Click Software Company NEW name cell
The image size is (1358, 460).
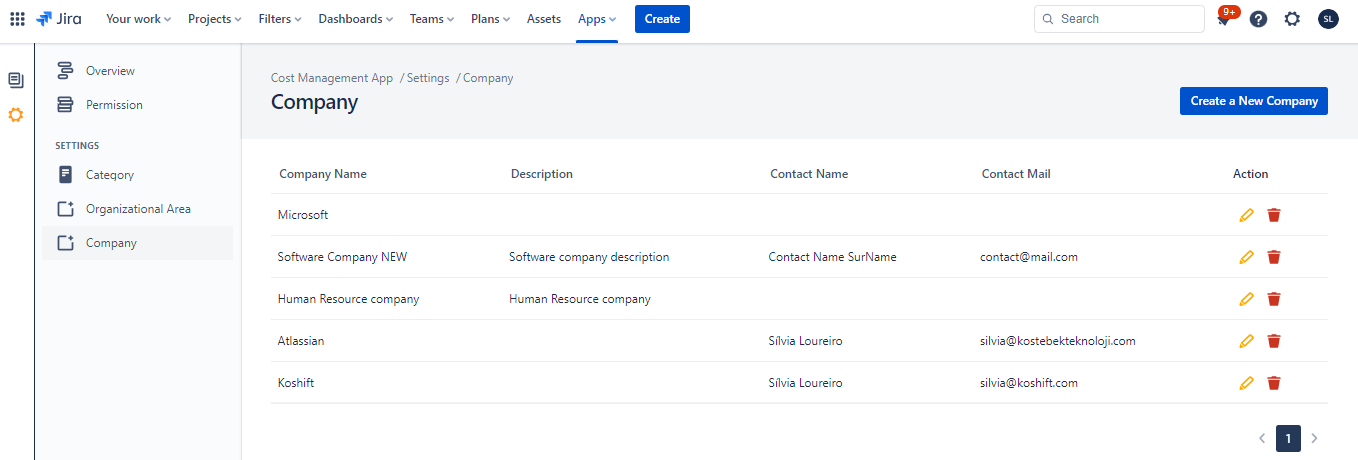point(342,257)
